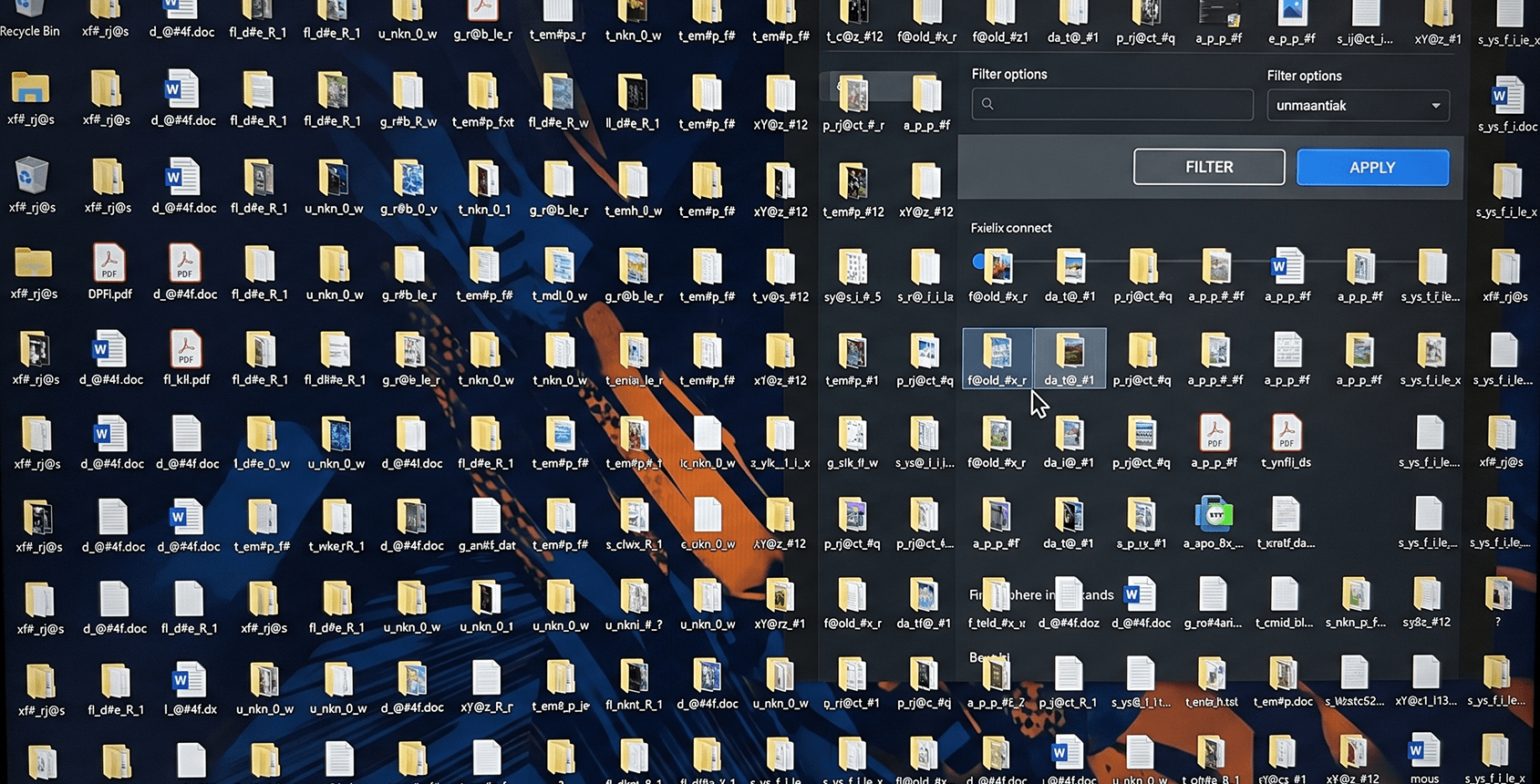Open the d_@#4l.doc folder icon
Viewport: 1540px width, 784px height.
[x=410, y=435]
